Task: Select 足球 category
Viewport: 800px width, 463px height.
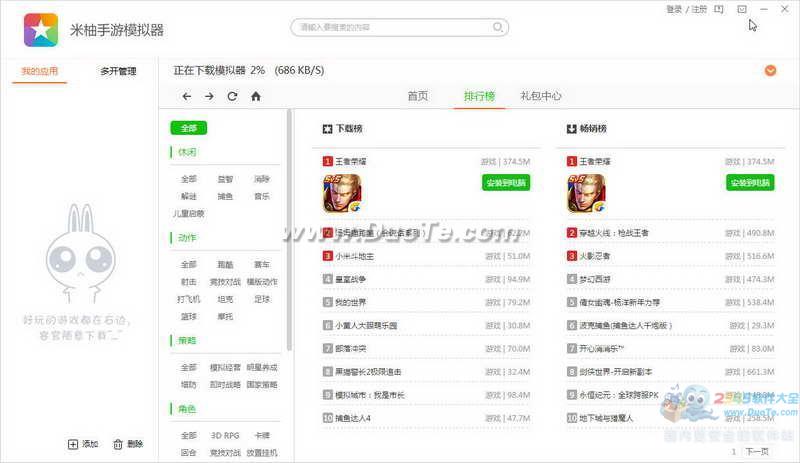Action: click(262, 299)
